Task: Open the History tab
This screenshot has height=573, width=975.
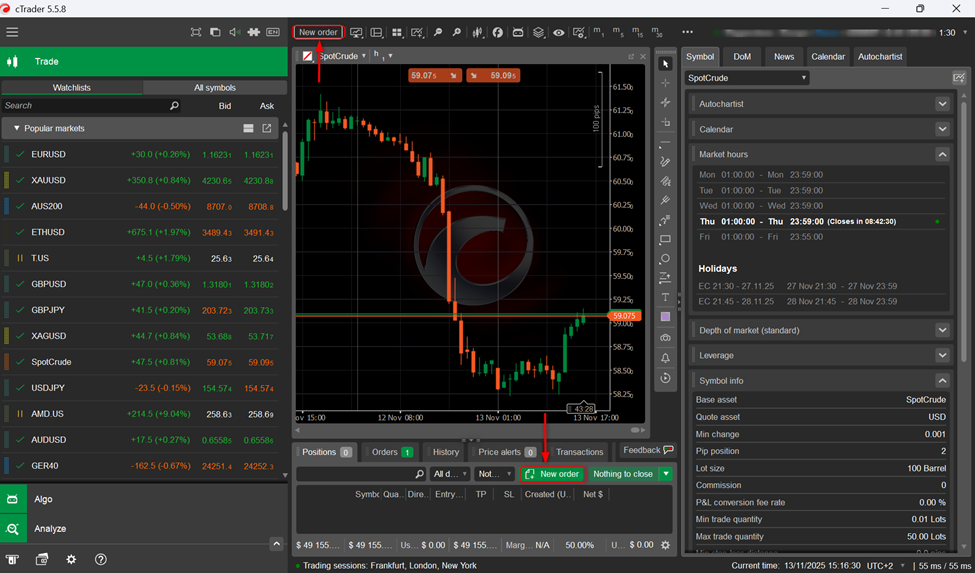Action: (x=445, y=452)
